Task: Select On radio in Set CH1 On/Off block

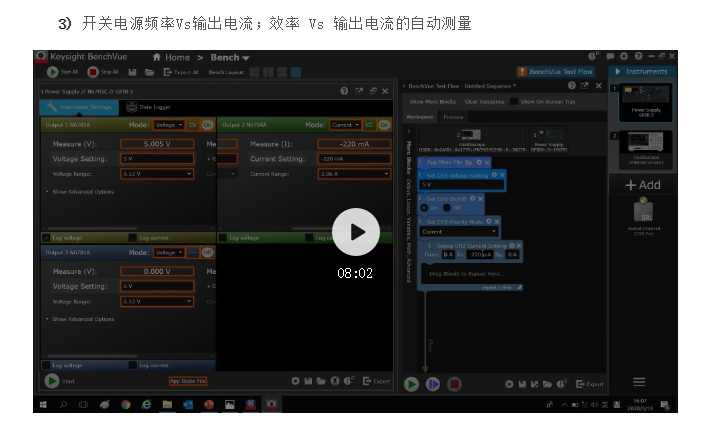Action: pyautogui.click(x=424, y=208)
